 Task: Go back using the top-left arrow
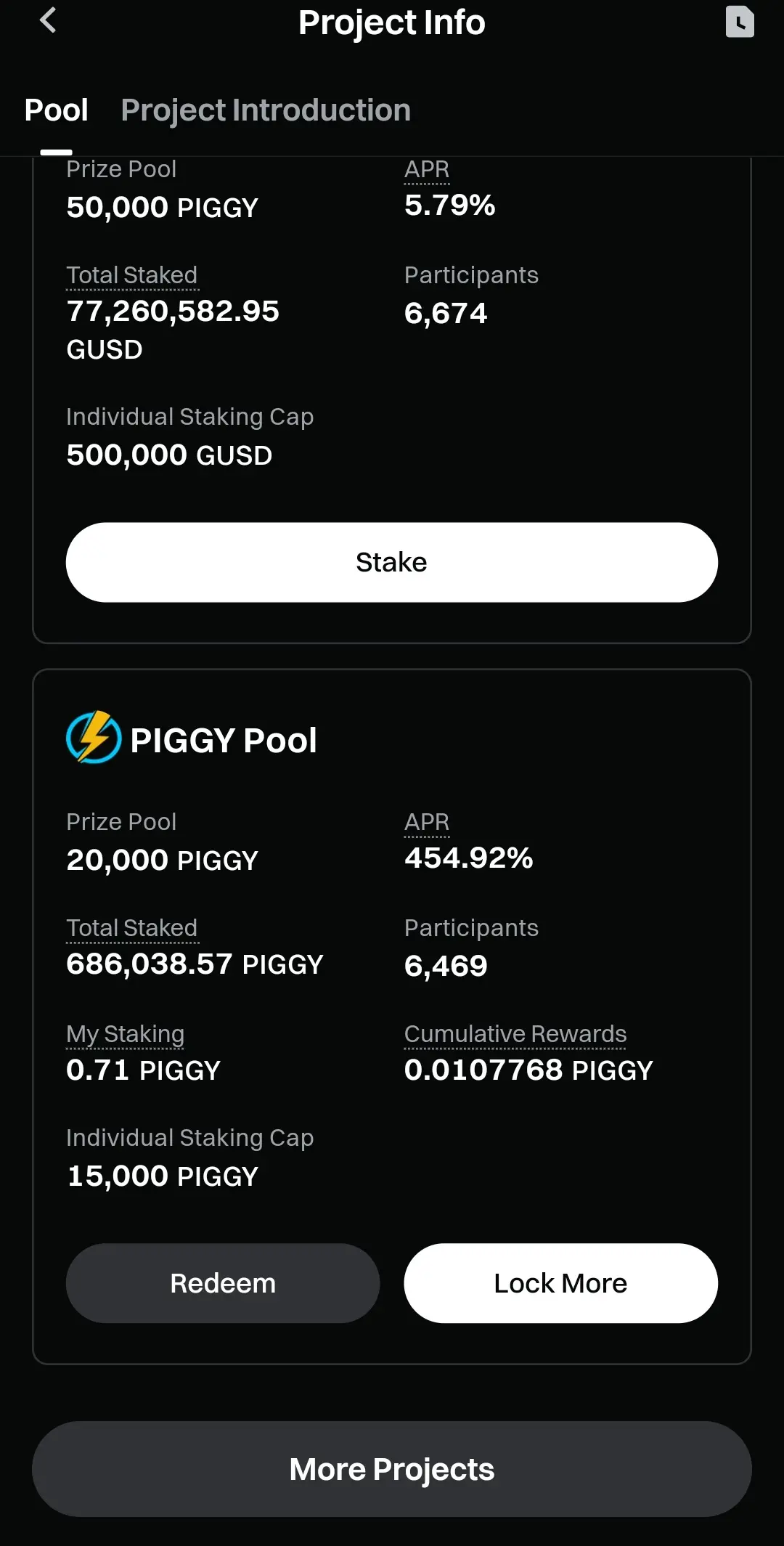pyautogui.click(x=48, y=20)
